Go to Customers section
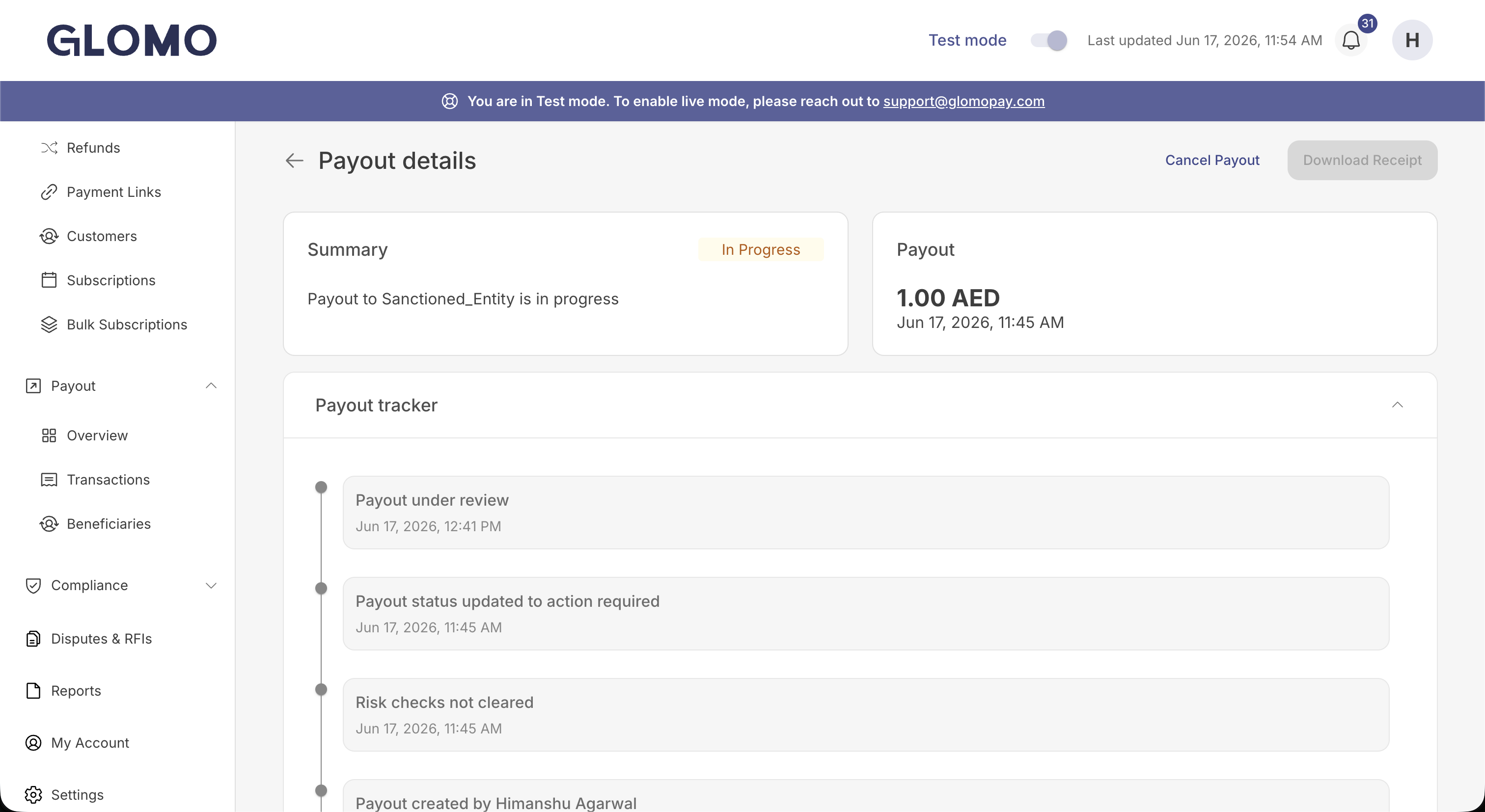1485x812 pixels. coord(102,236)
